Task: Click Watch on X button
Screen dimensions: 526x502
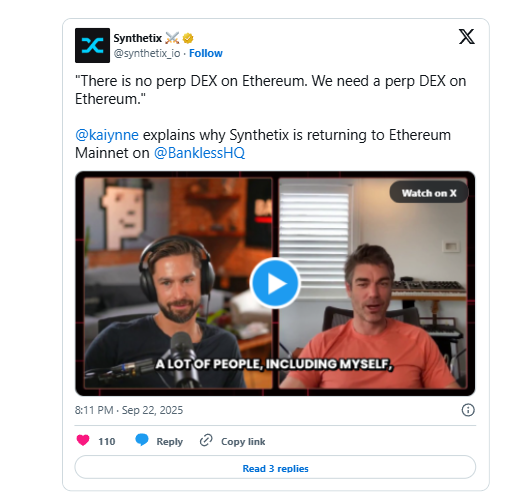Action: (x=429, y=193)
